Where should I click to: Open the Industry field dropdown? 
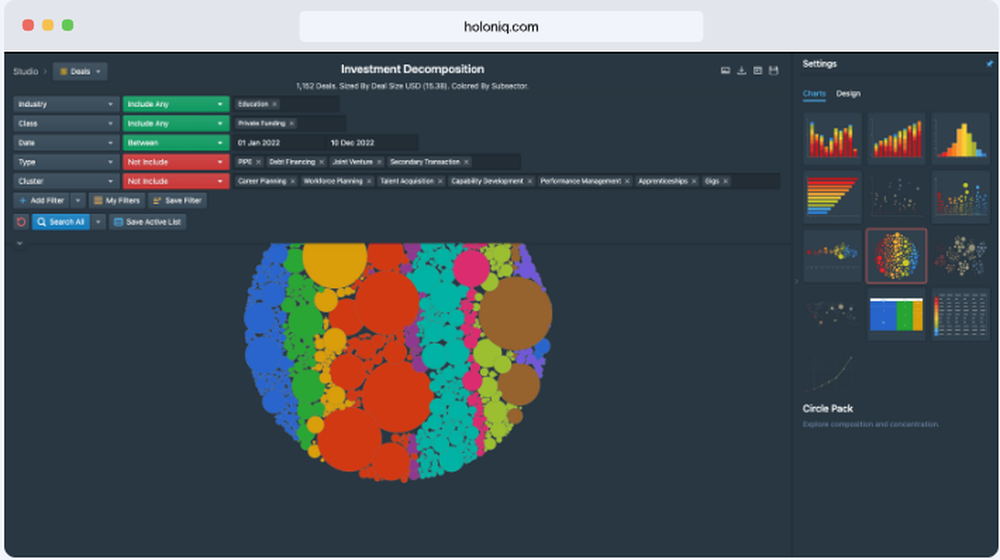(66, 104)
